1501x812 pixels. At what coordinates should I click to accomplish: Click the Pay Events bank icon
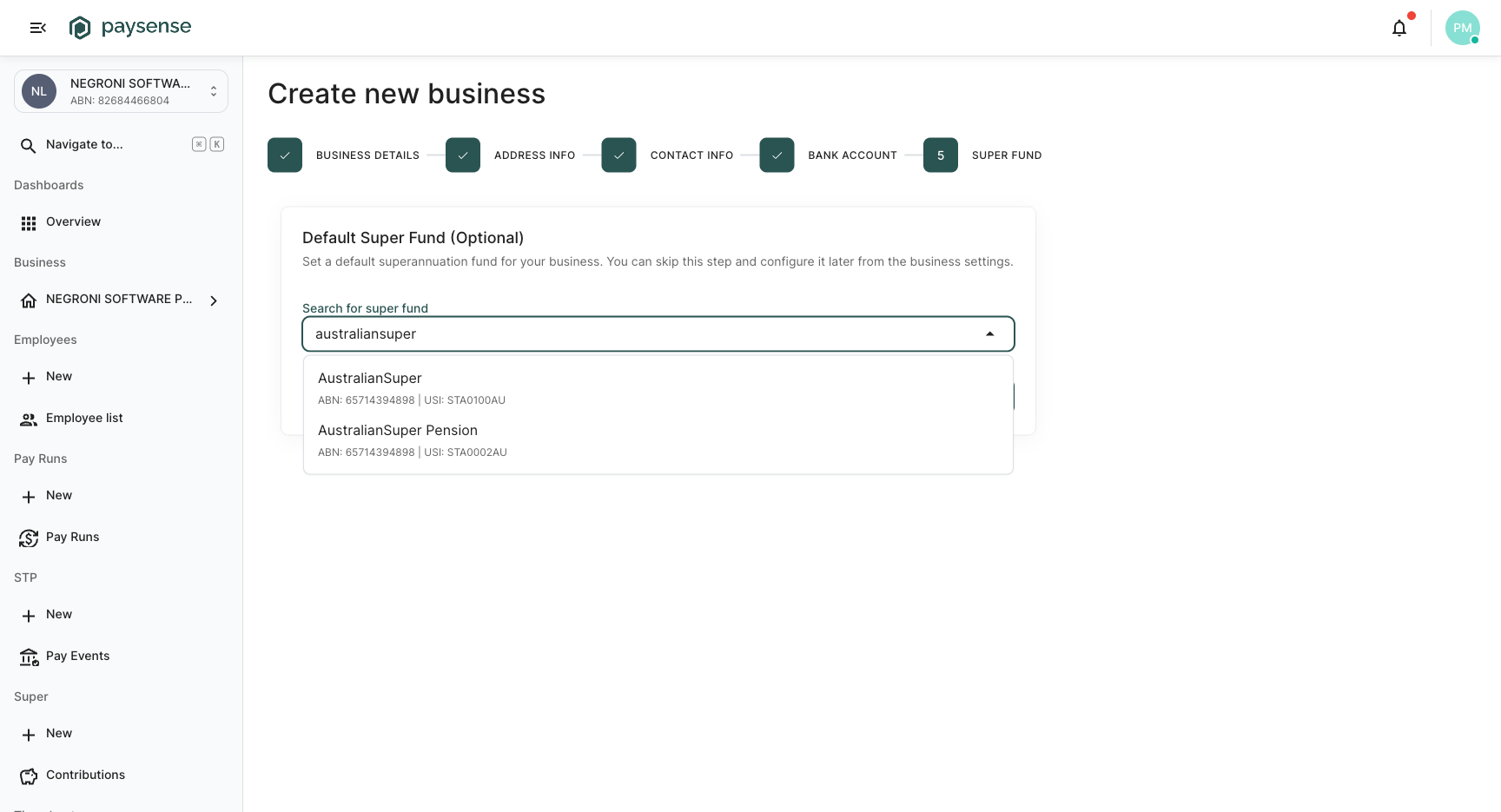pos(29,657)
